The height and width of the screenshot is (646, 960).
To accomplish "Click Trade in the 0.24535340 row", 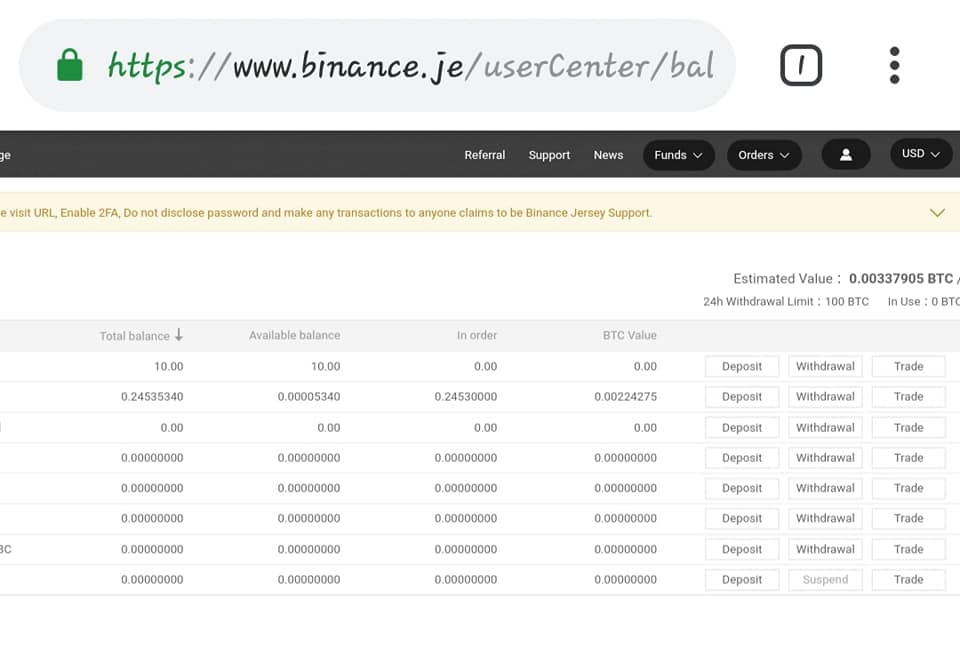I will (x=909, y=397).
